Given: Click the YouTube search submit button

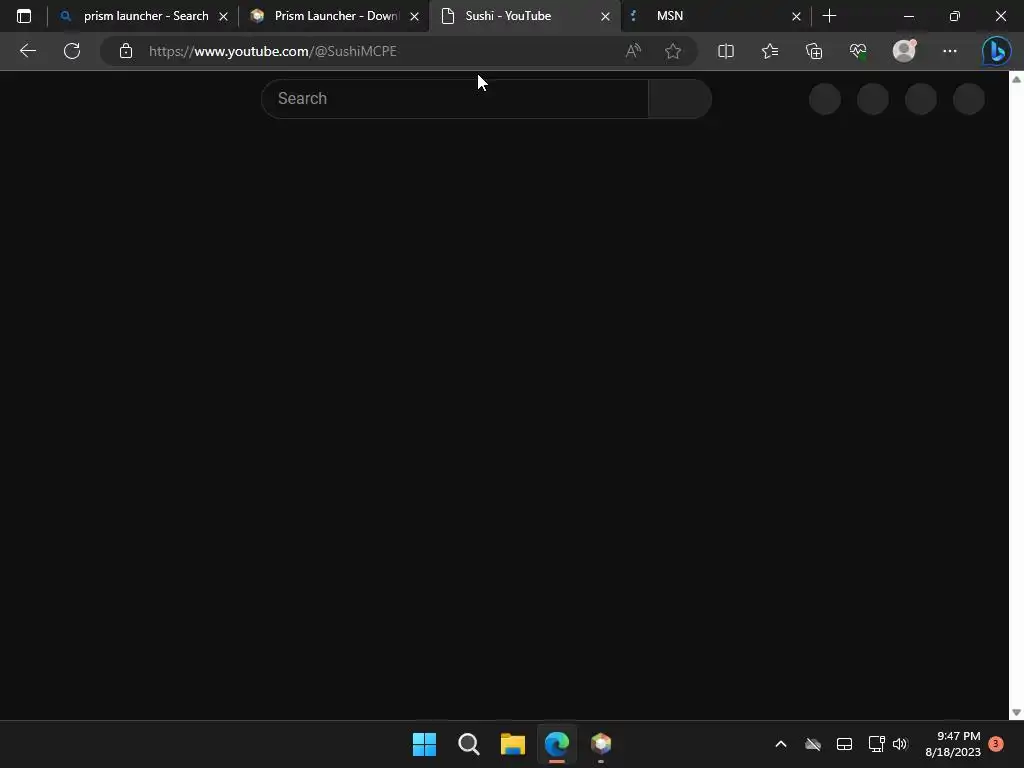Looking at the screenshot, I should tap(680, 99).
